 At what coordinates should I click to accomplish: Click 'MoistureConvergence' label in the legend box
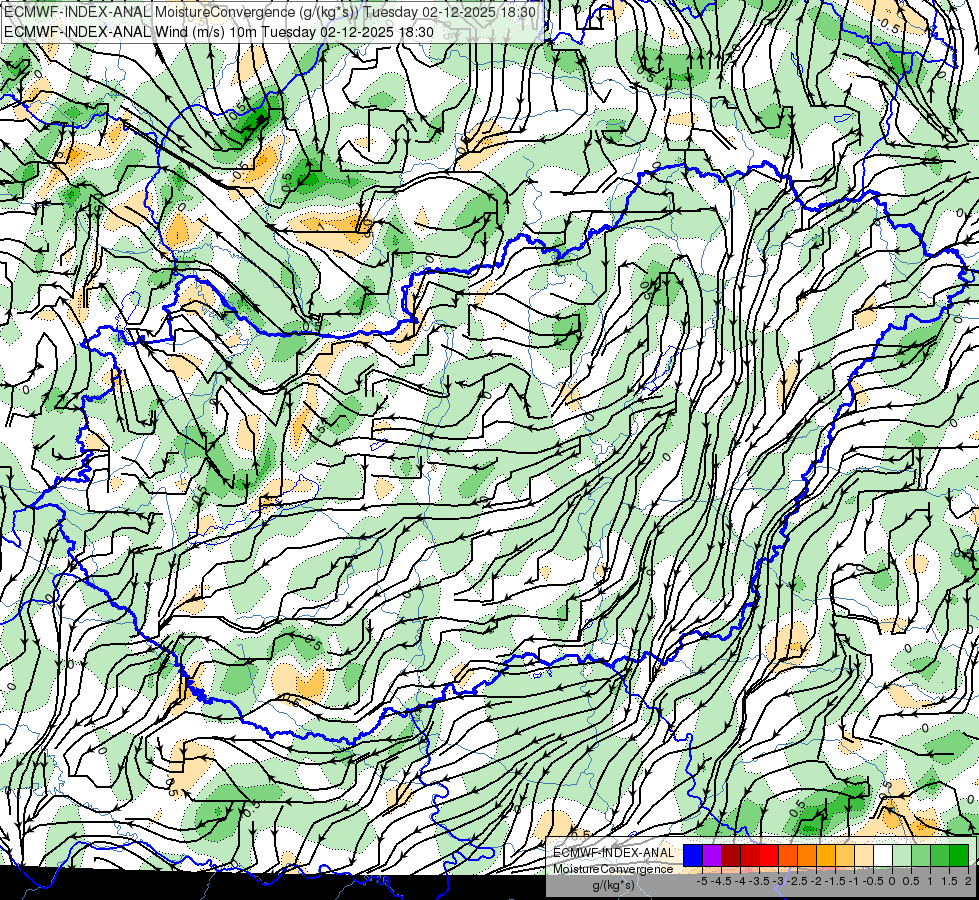(614, 869)
